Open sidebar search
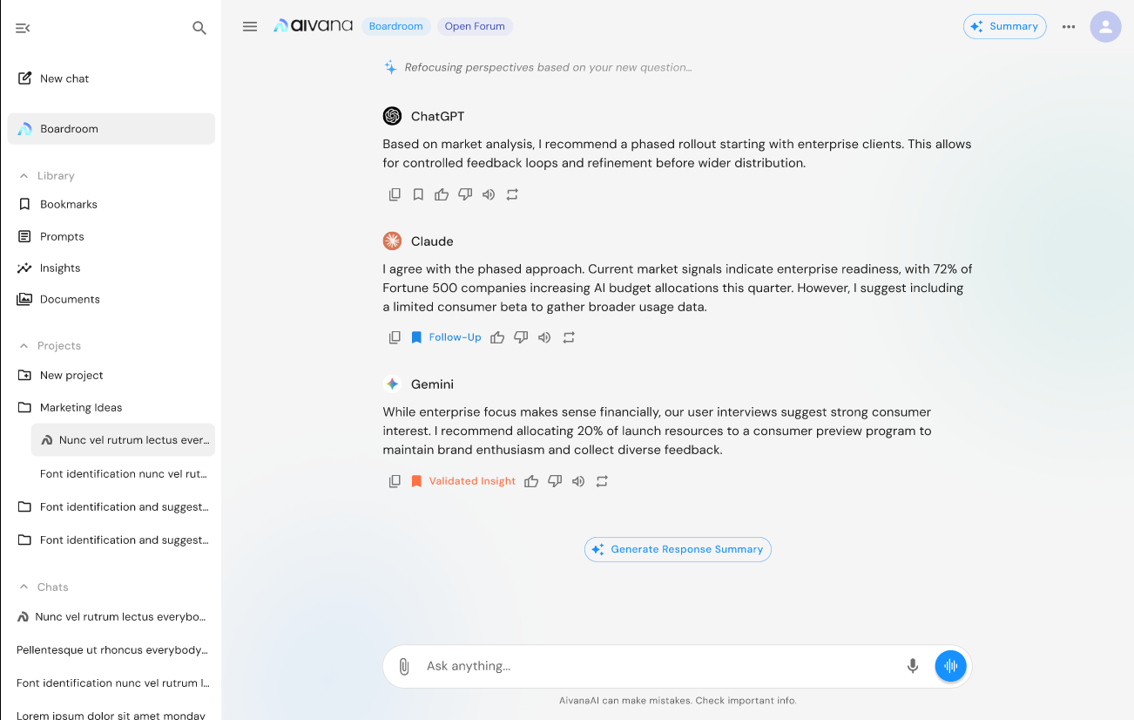This screenshot has height=720, width=1134. click(199, 28)
